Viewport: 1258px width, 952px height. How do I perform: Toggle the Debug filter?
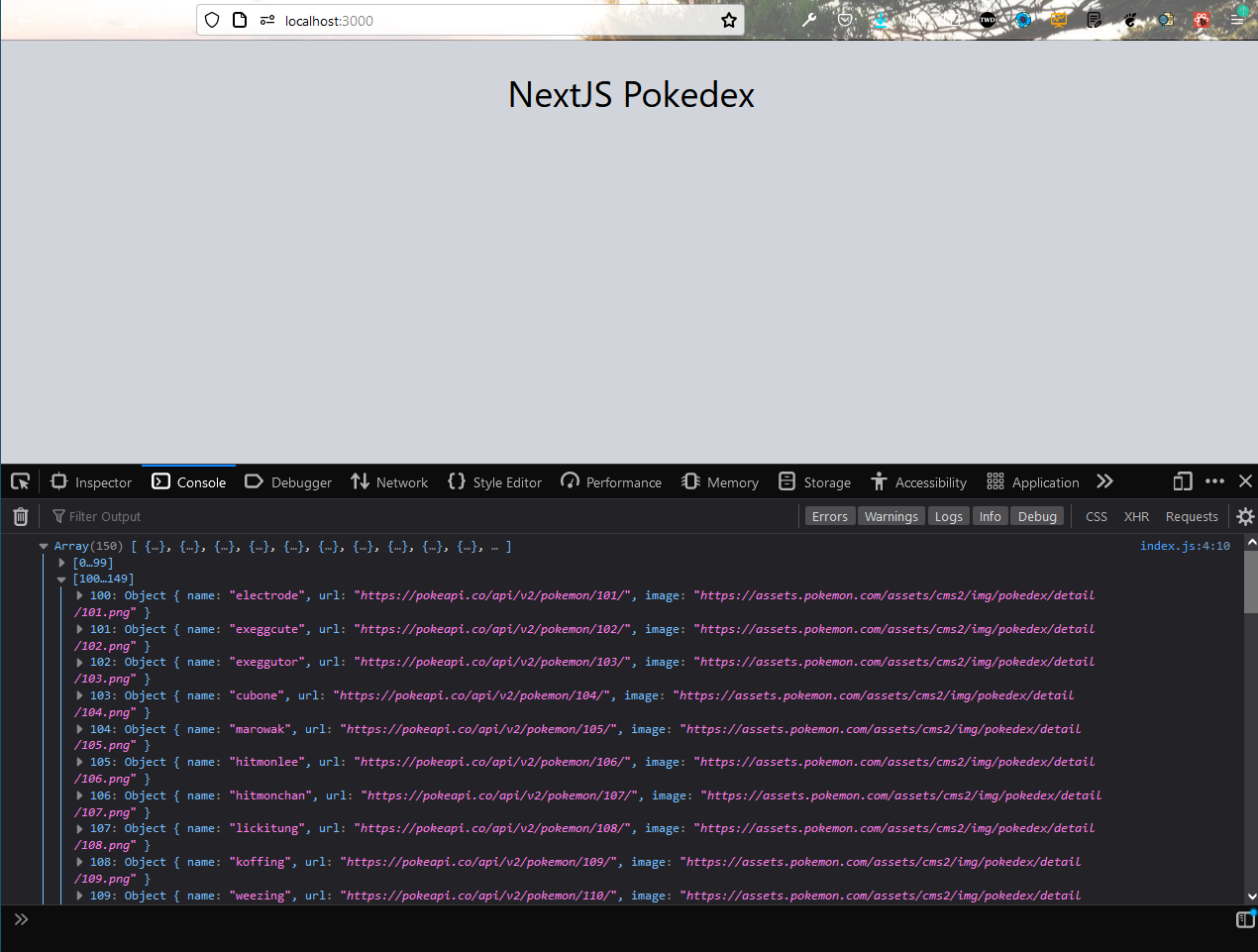coord(1037,516)
